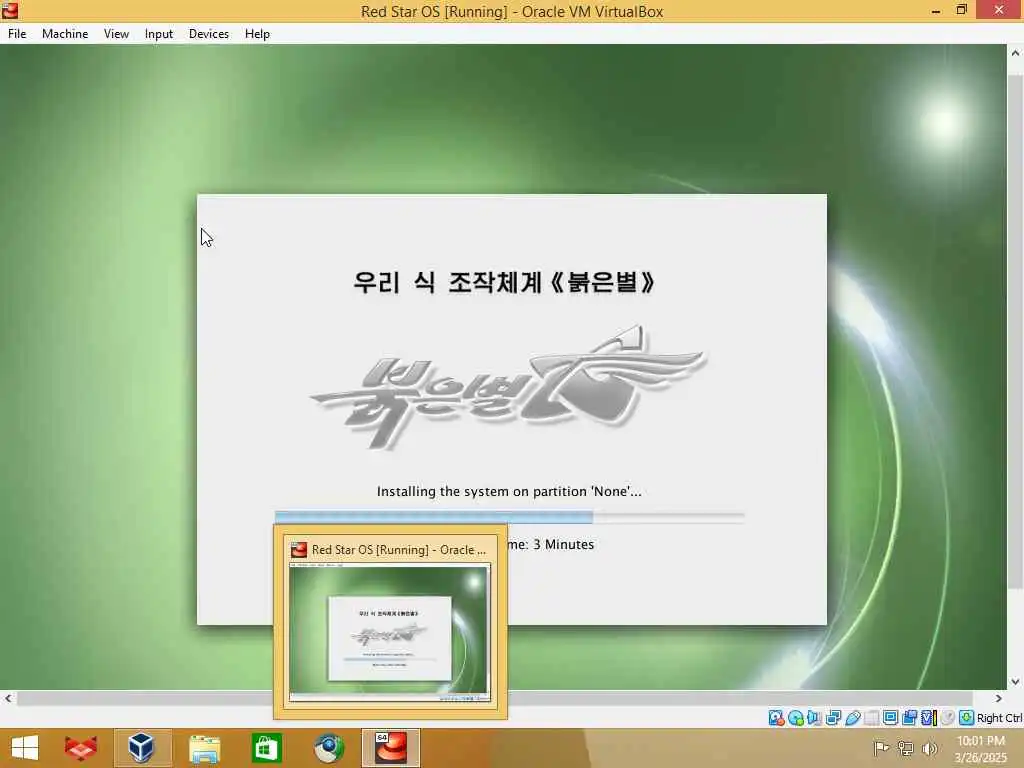Click the recording status icon
1024x768 pixels.
tap(909, 718)
